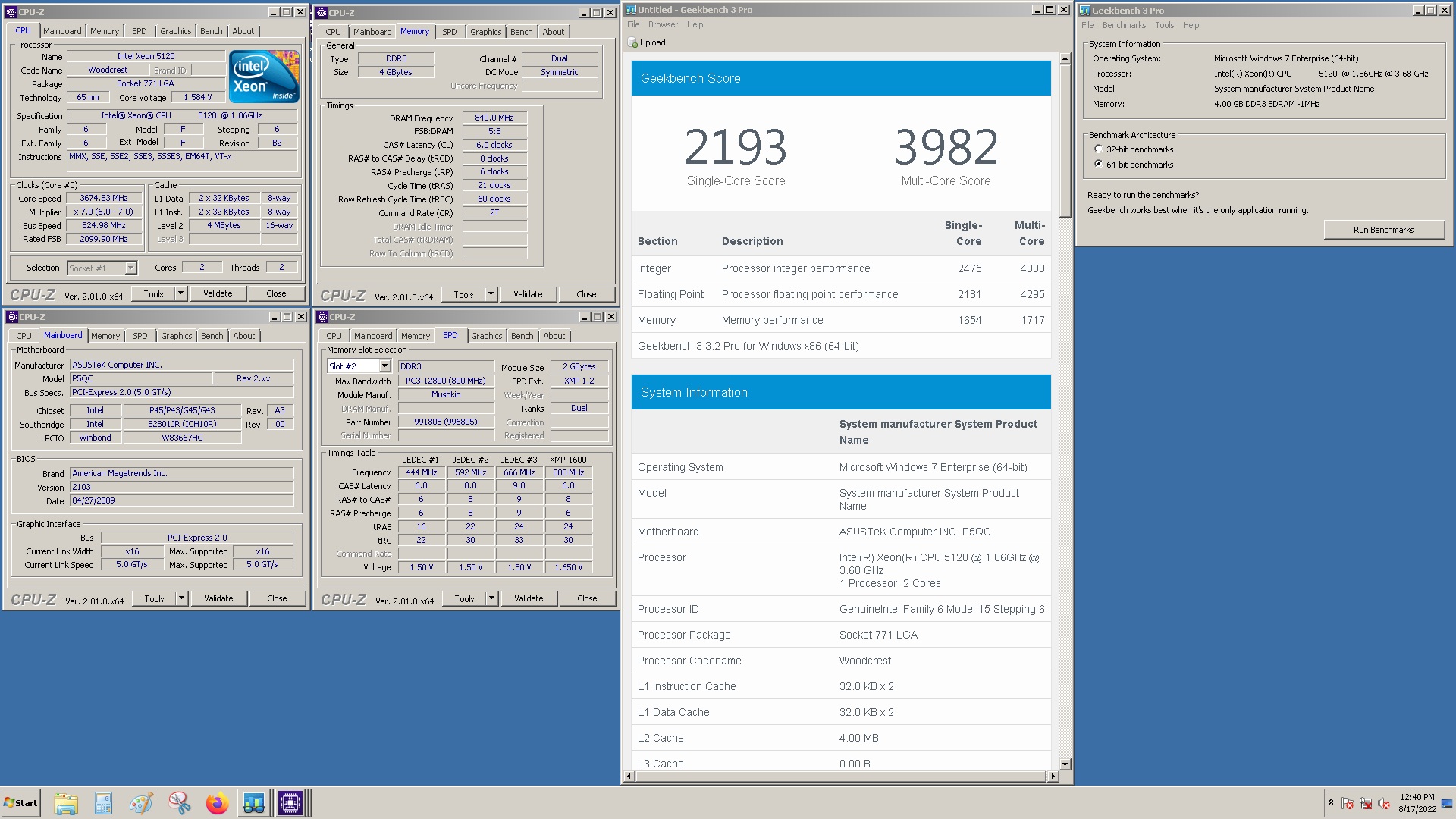Click the network disconnected tray icon
The image size is (1456, 819).
click(x=1366, y=803)
